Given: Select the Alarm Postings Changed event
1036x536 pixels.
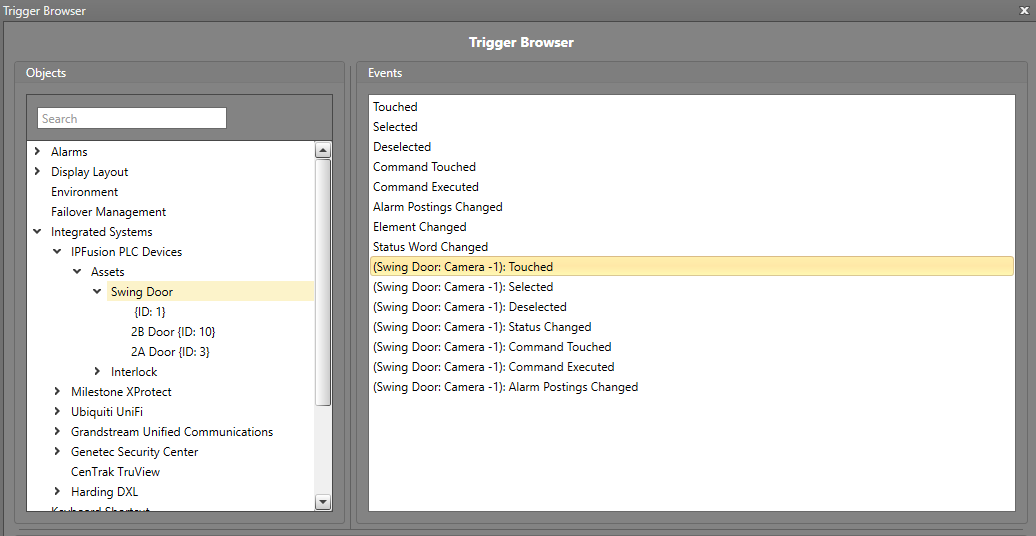Looking at the screenshot, I should 438,207.
